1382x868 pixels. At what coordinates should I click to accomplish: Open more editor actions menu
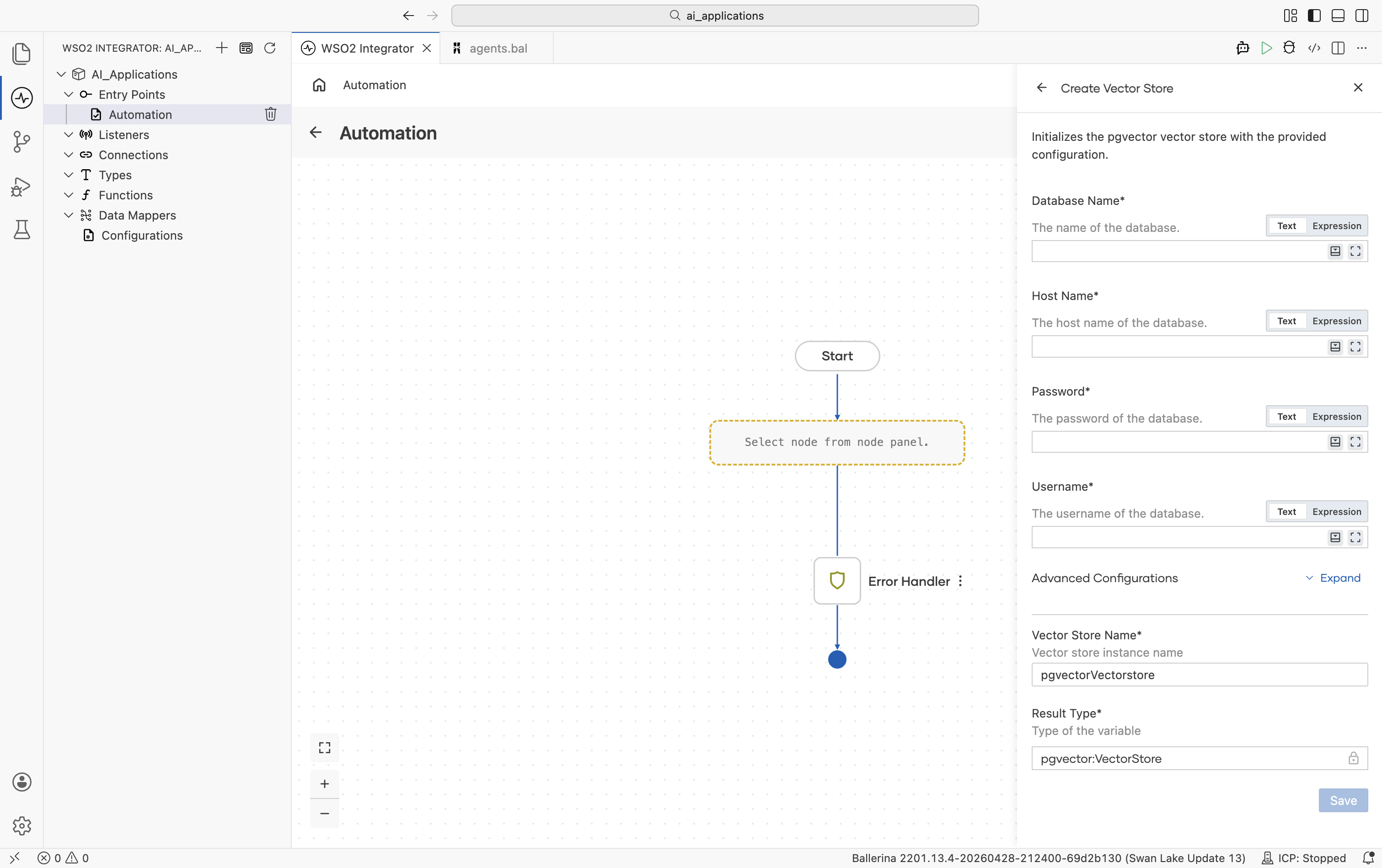pos(1362,48)
